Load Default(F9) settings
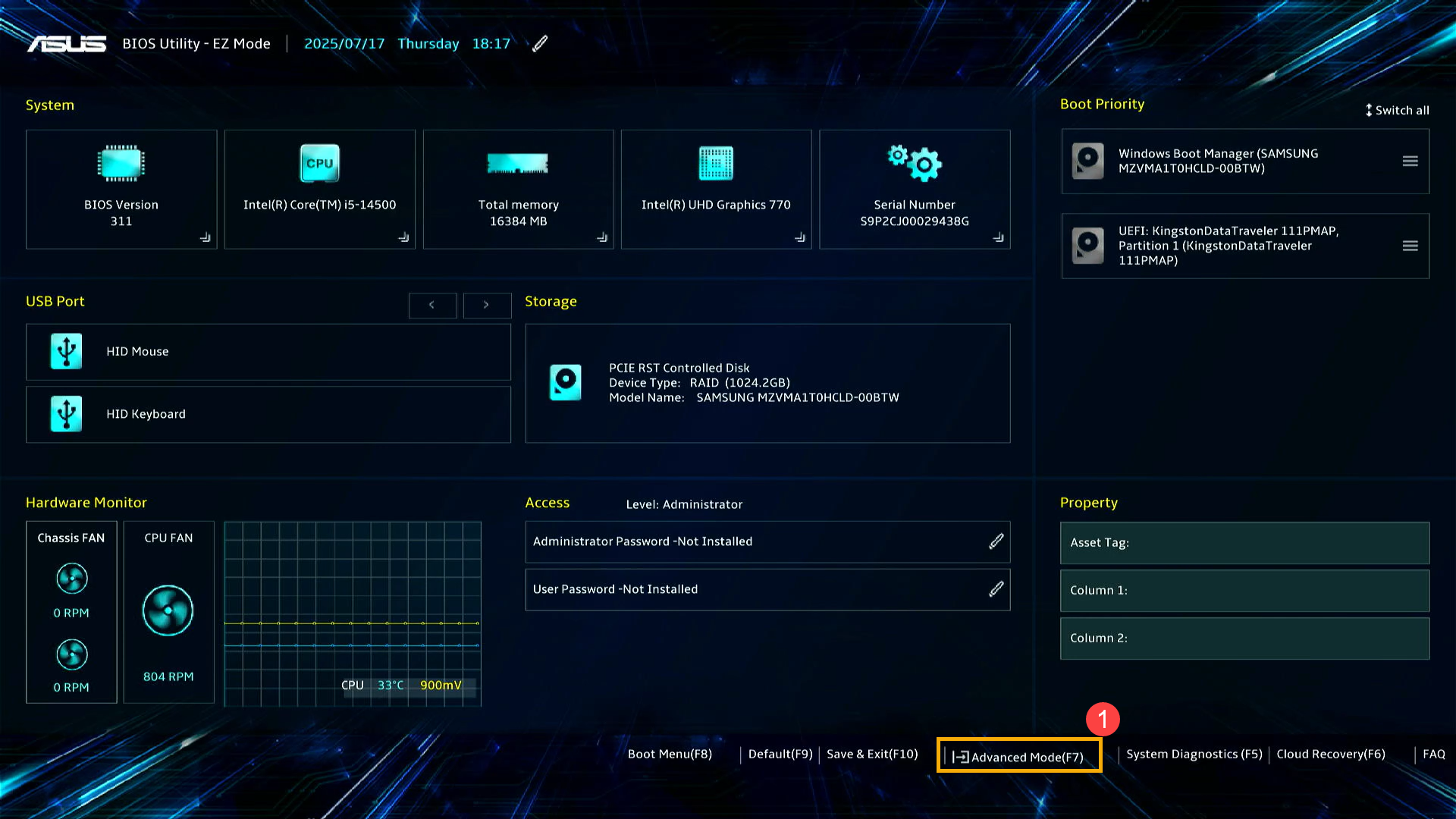 (x=780, y=755)
